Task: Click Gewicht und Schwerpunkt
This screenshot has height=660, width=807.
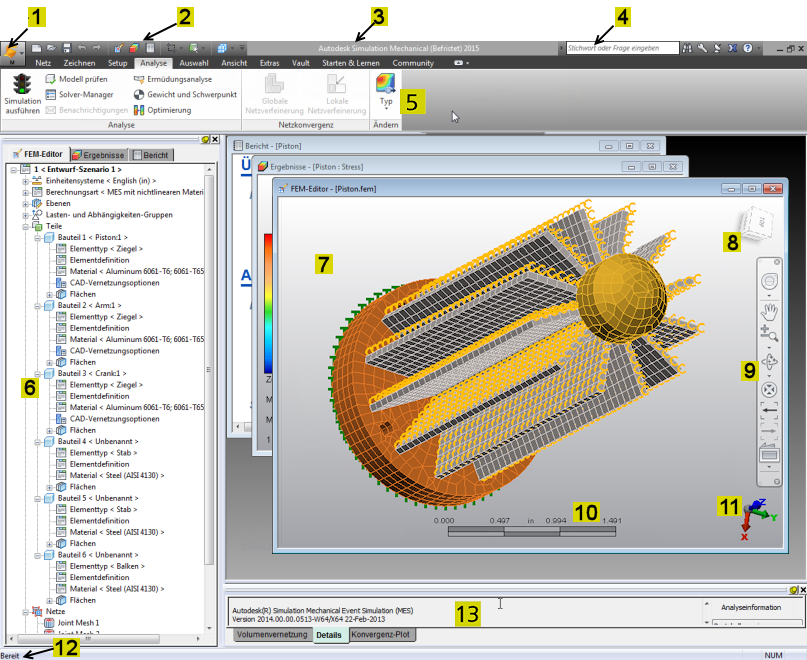Action: [x=185, y=94]
